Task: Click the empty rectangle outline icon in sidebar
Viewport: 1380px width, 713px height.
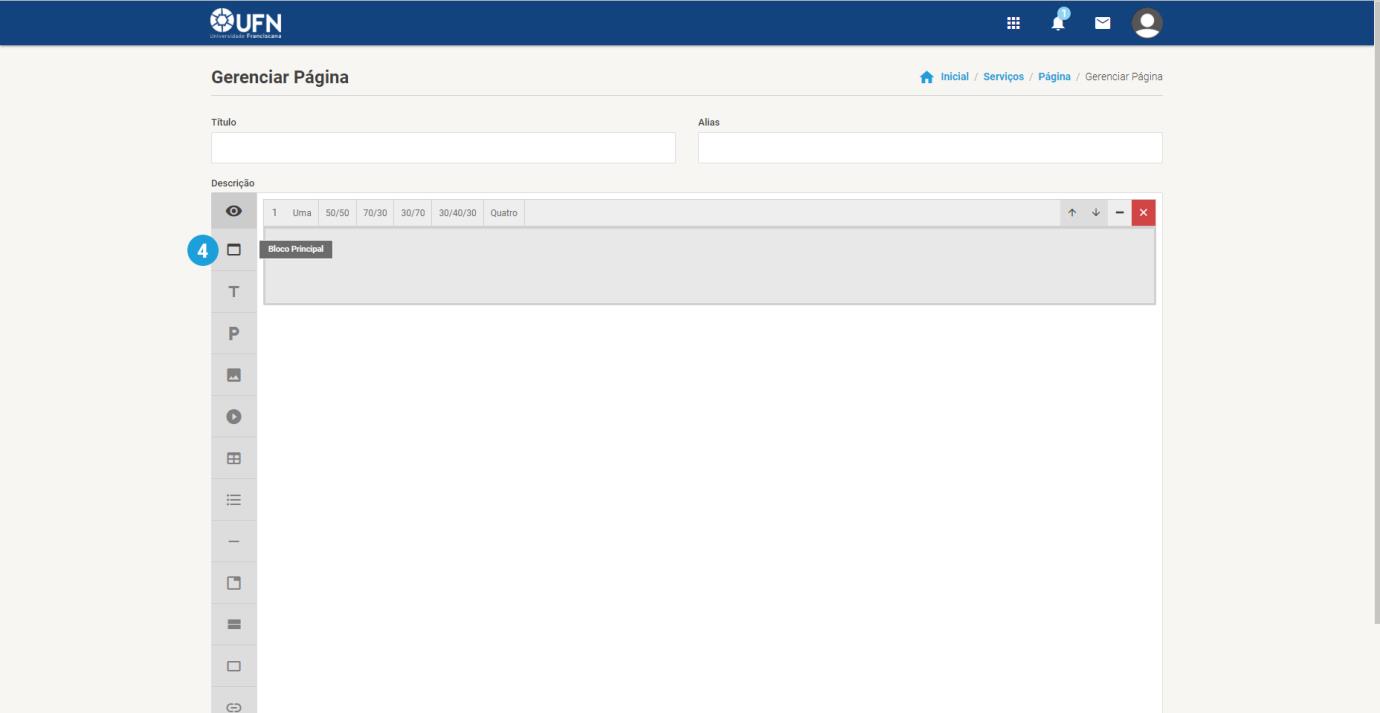Action: (x=234, y=665)
